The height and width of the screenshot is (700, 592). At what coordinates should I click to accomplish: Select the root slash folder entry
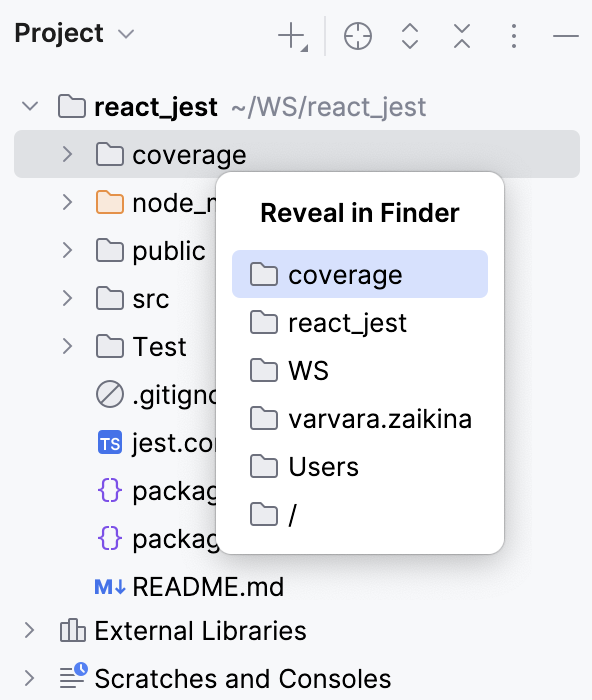coord(360,514)
